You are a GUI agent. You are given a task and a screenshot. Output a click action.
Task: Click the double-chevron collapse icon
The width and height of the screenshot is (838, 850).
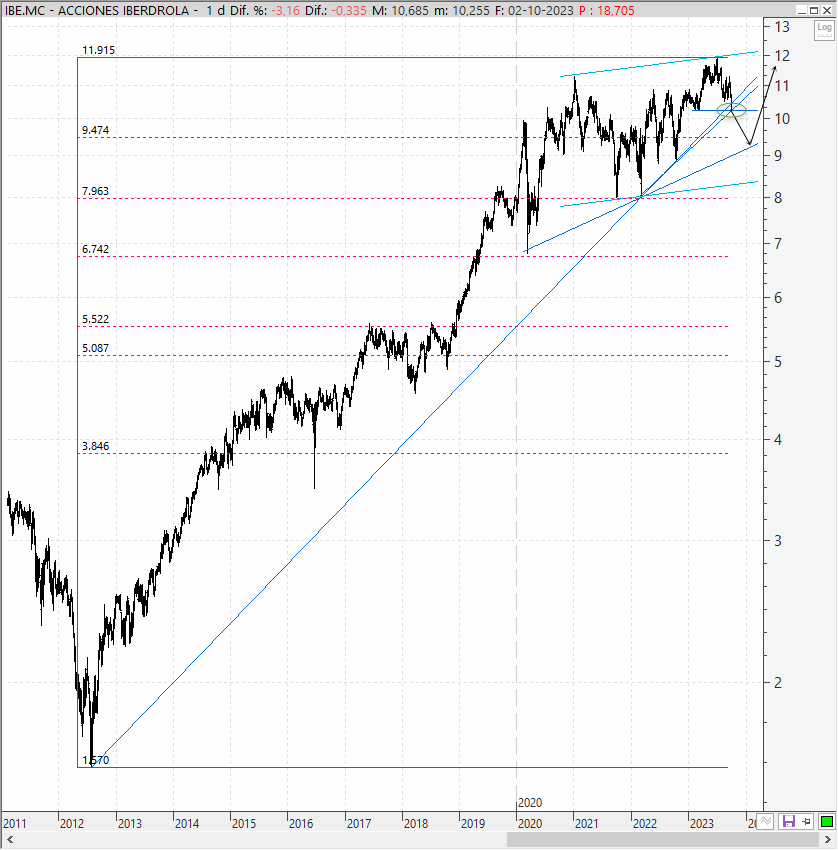point(765,821)
